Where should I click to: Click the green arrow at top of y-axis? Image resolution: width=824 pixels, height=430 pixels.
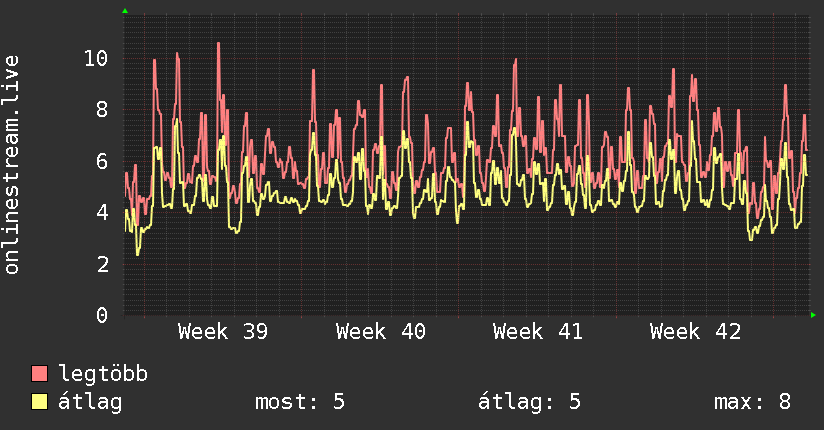pos(125,11)
